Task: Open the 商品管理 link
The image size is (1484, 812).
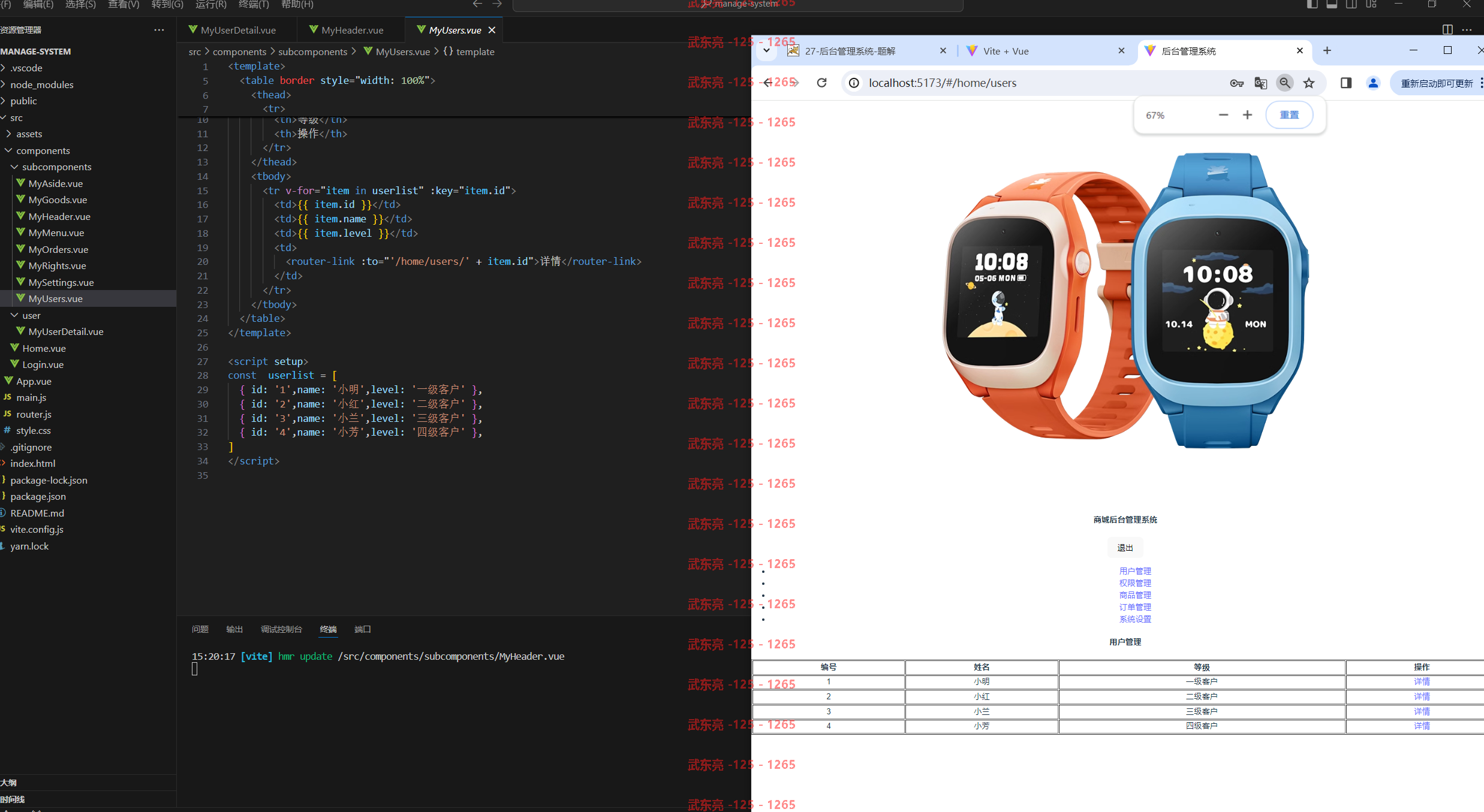Action: [x=1135, y=595]
